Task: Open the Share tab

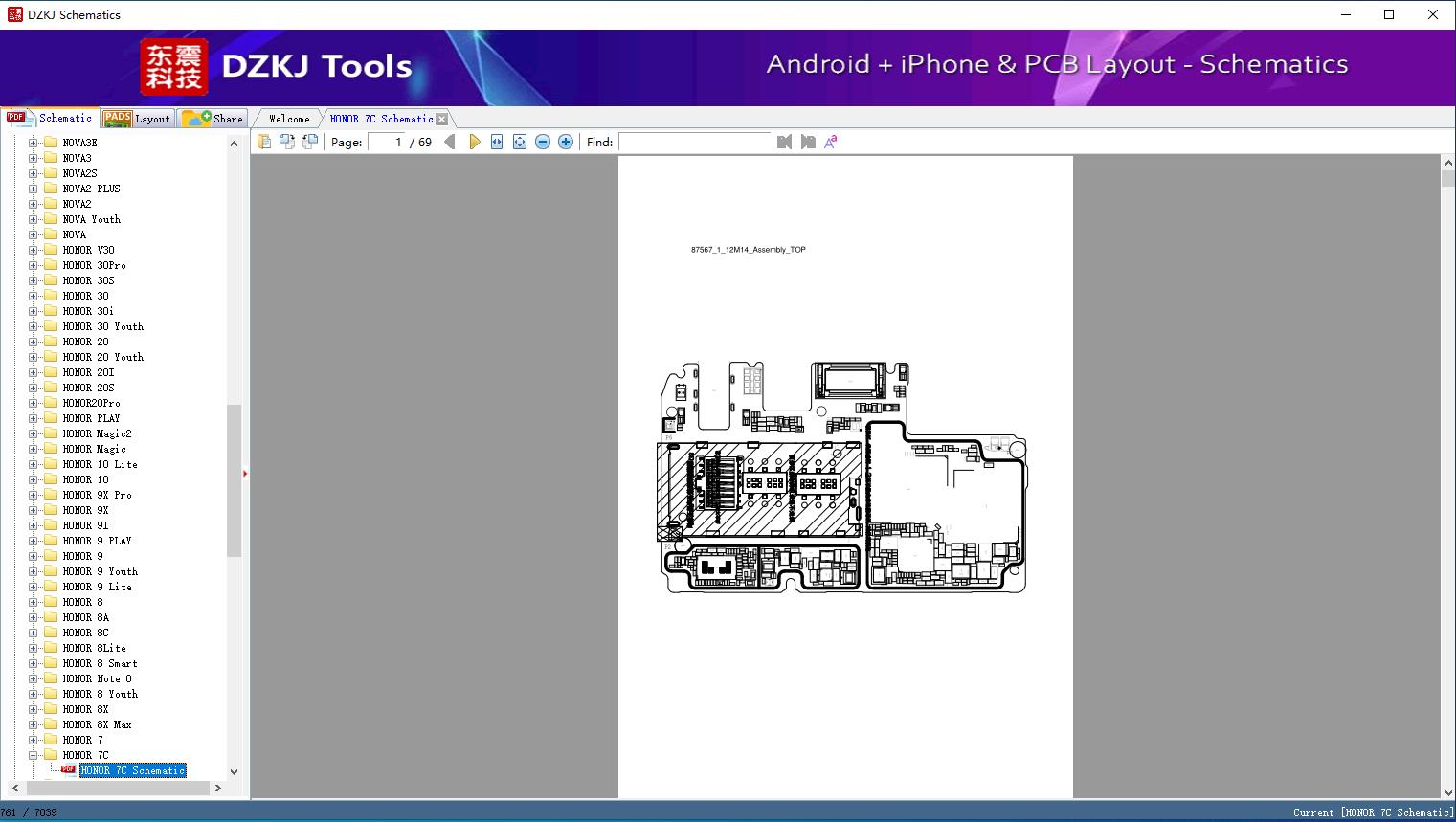Action: (213, 119)
